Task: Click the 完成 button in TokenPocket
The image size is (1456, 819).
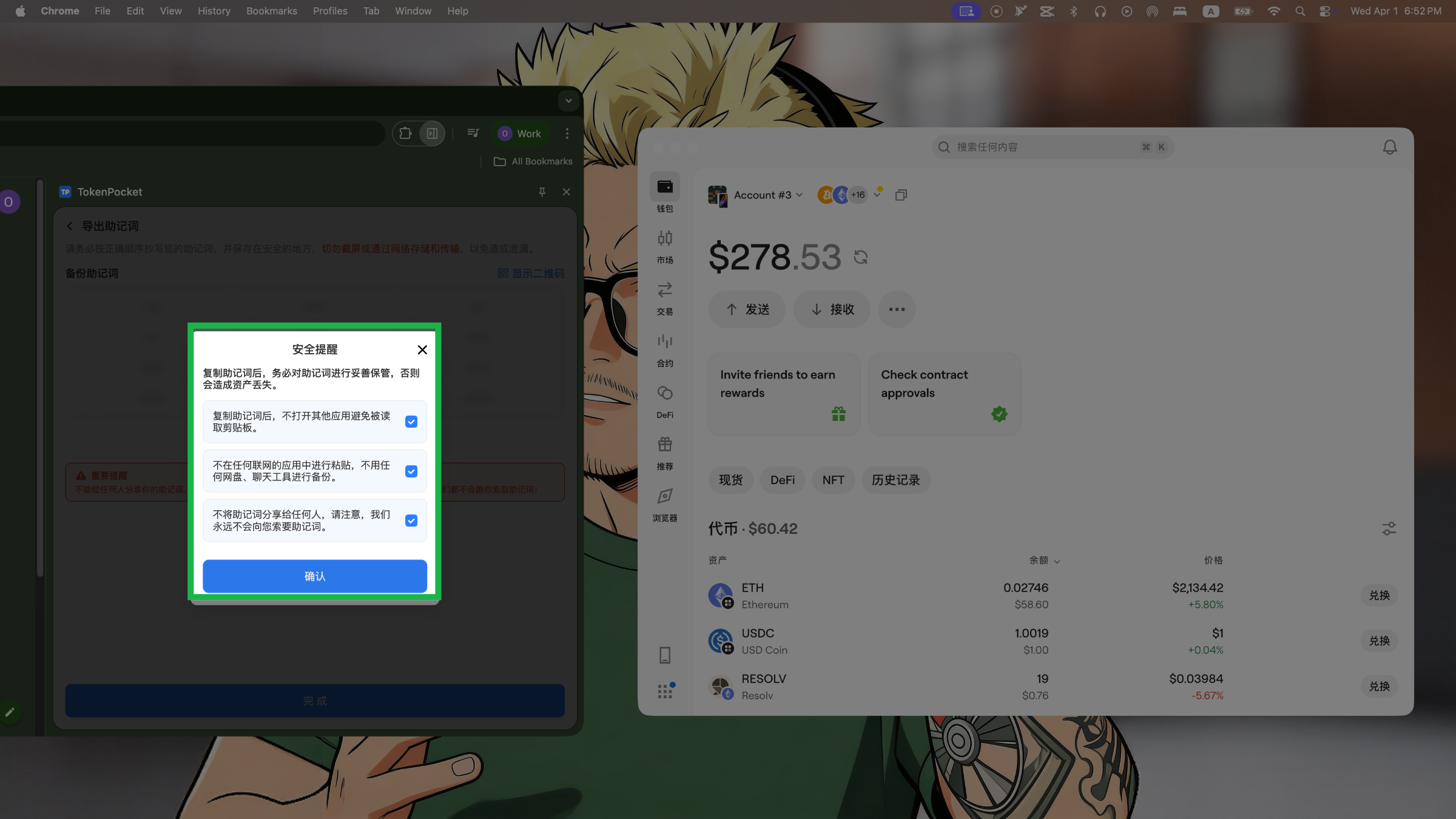Action: pyautogui.click(x=315, y=701)
